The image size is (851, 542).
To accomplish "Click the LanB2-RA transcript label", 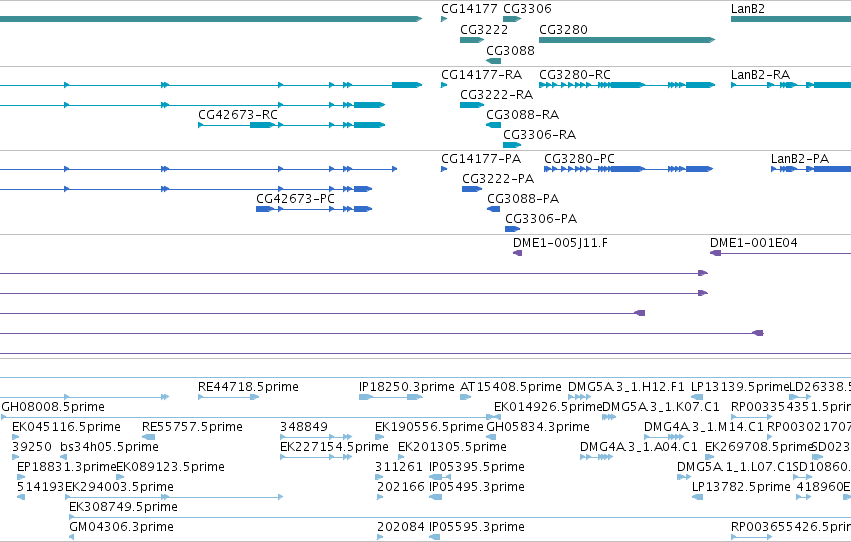I will click(760, 75).
